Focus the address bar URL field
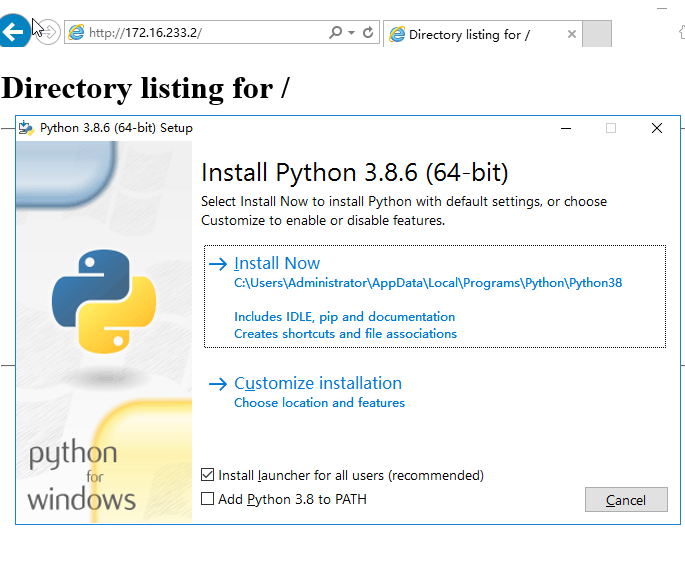 point(200,33)
